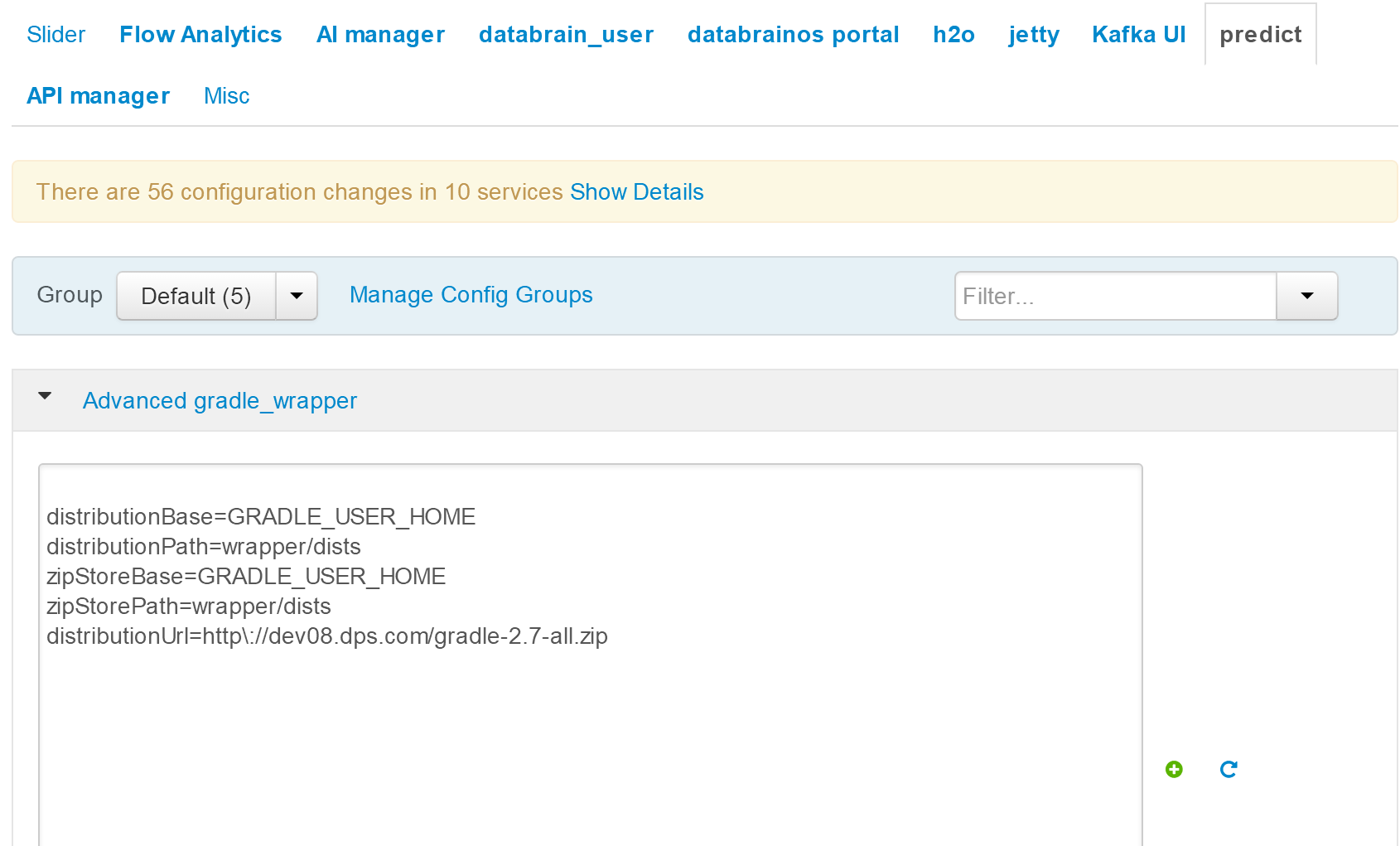The image size is (1400, 846).
Task: Select the jetty tab
Action: (x=1034, y=35)
